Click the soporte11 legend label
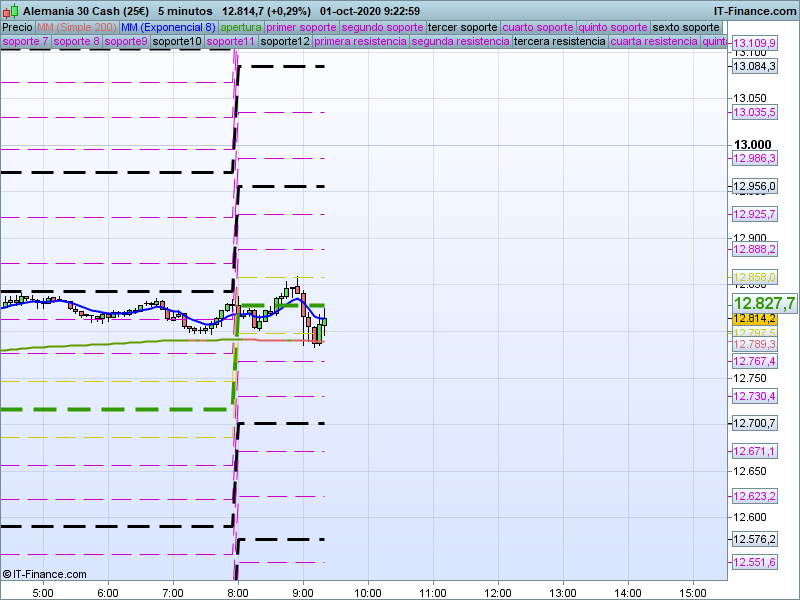 [x=231, y=41]
